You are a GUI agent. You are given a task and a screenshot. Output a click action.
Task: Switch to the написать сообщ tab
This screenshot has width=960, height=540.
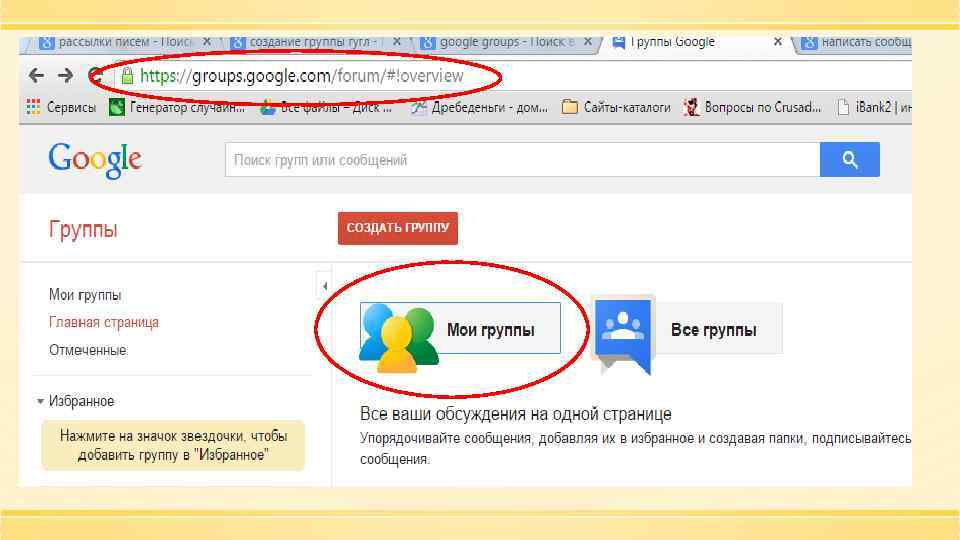point(857,42)
